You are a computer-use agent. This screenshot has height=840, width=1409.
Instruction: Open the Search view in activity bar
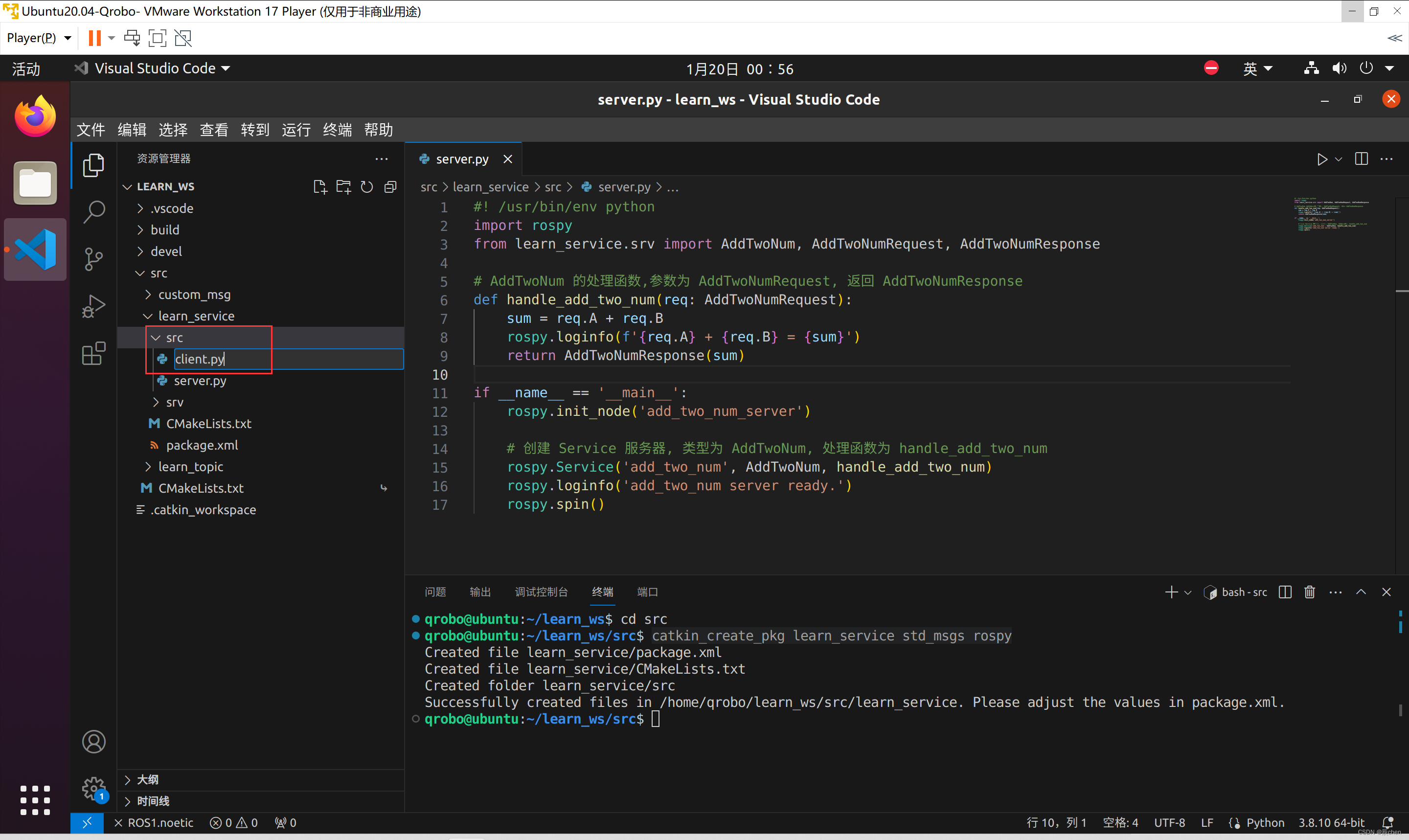[93, 212]
